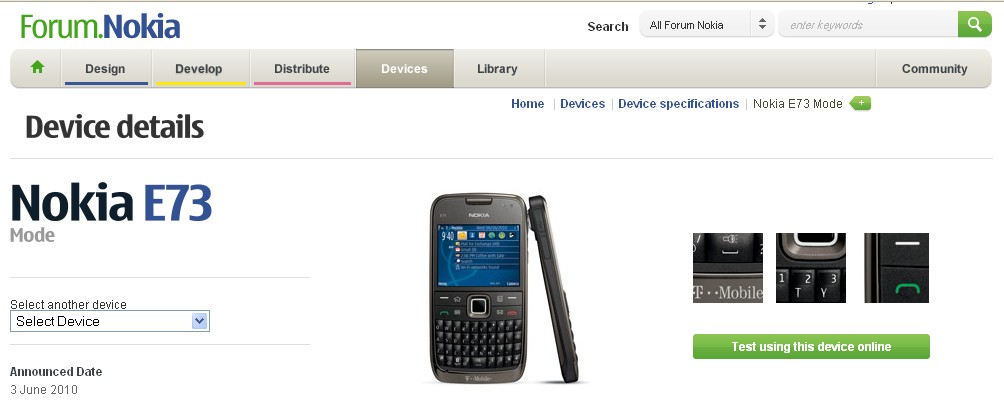The image size is (1004, 406).
Task: Click the Forum.Nokia logo
Action: pos(100,27)
